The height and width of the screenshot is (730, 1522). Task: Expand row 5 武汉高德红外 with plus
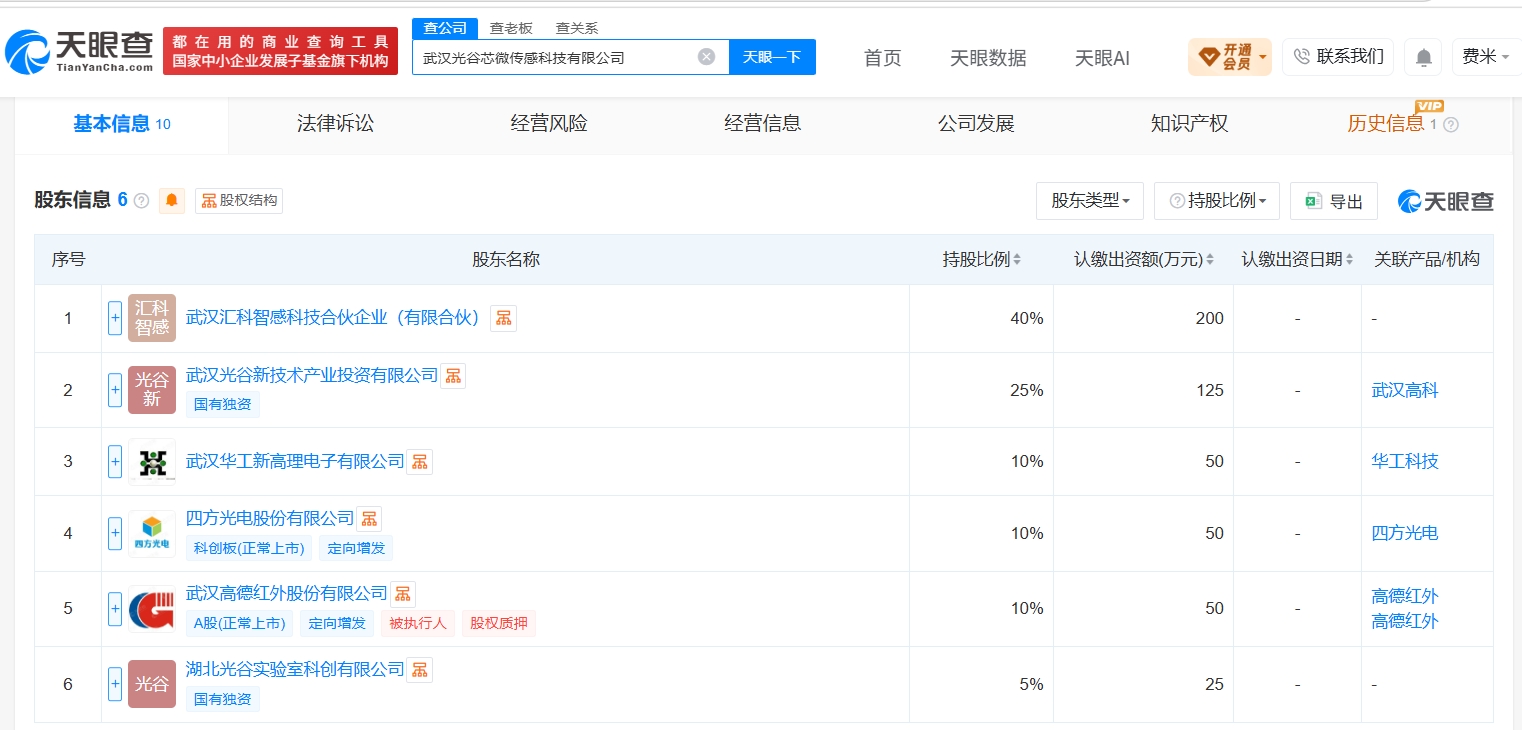tap(115, 609)
